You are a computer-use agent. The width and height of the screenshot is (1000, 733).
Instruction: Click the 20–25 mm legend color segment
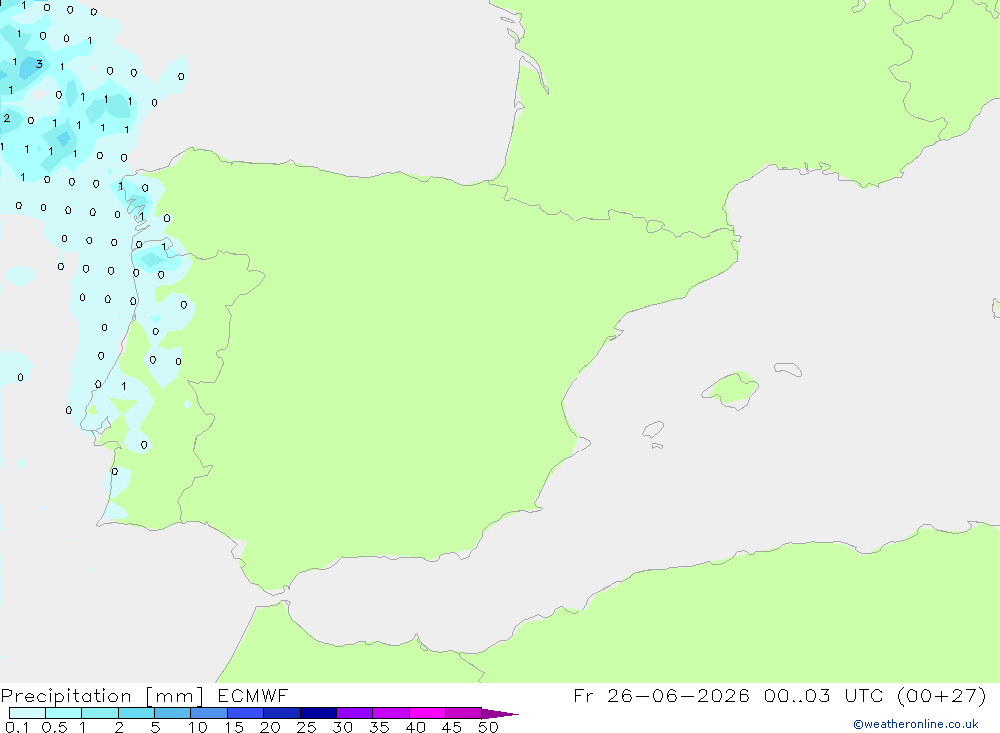click(282, 713)
